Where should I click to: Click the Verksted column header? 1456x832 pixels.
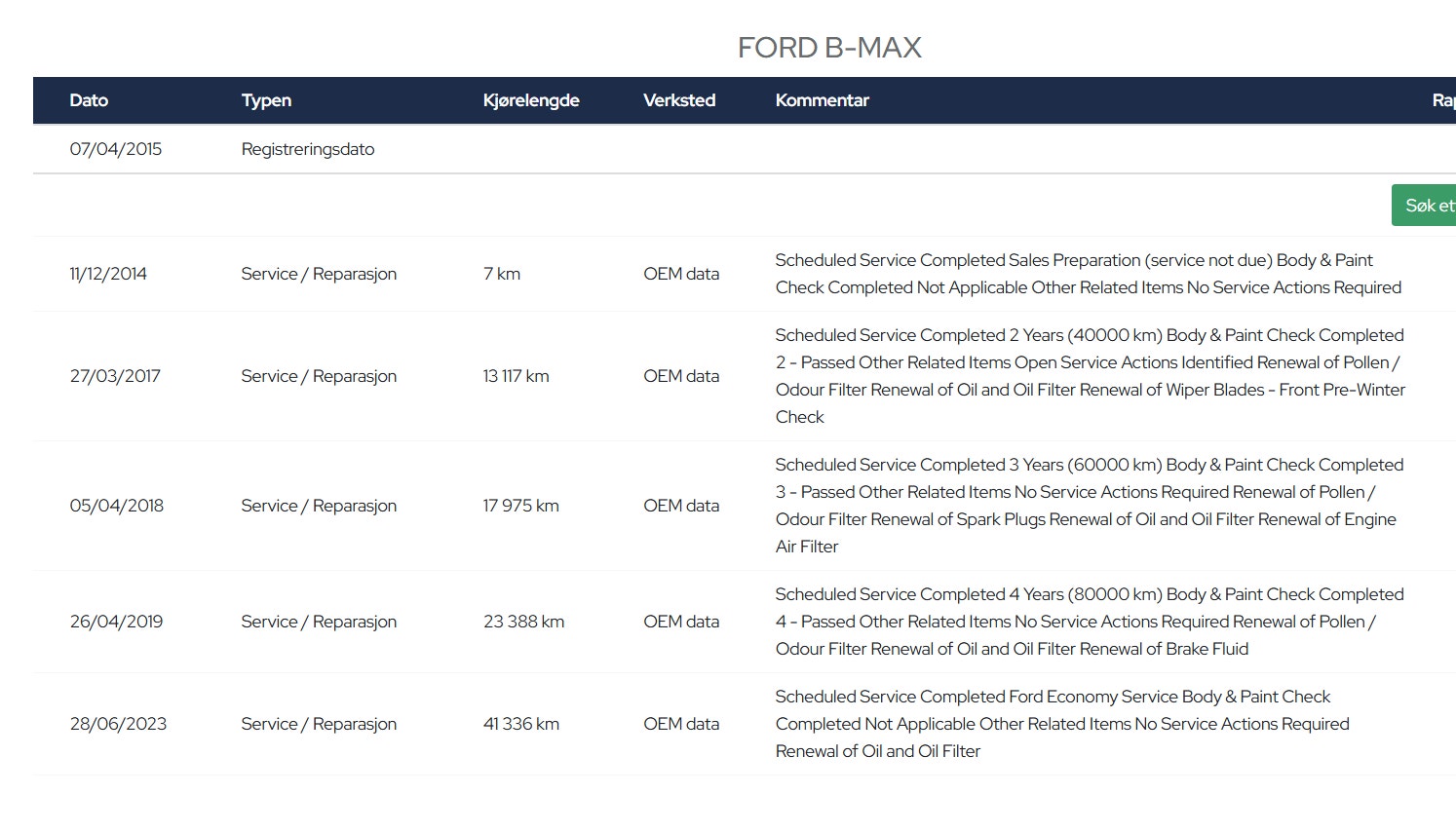[679, 100]
